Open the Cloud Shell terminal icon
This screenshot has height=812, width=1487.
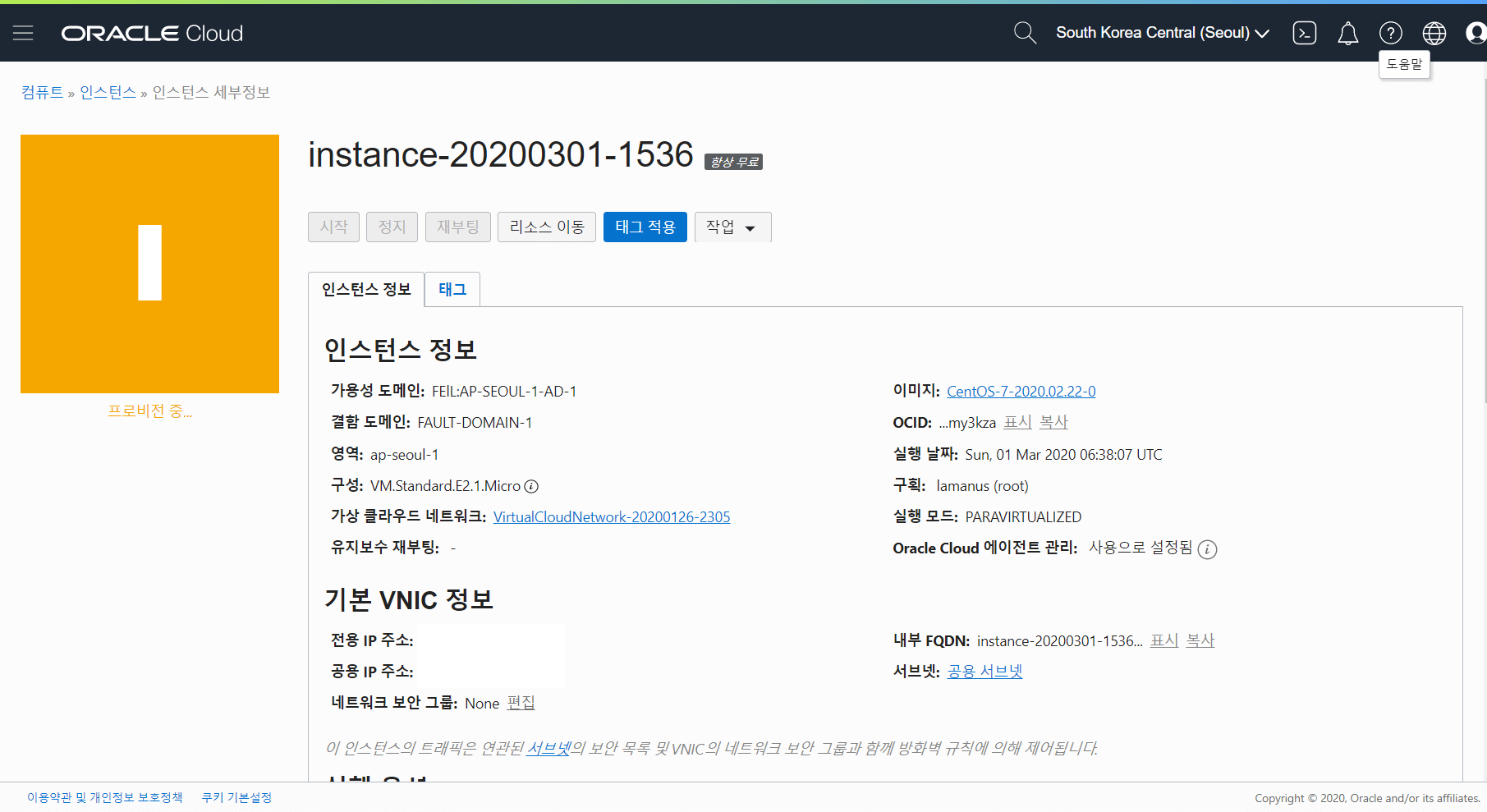point(1304,33)
